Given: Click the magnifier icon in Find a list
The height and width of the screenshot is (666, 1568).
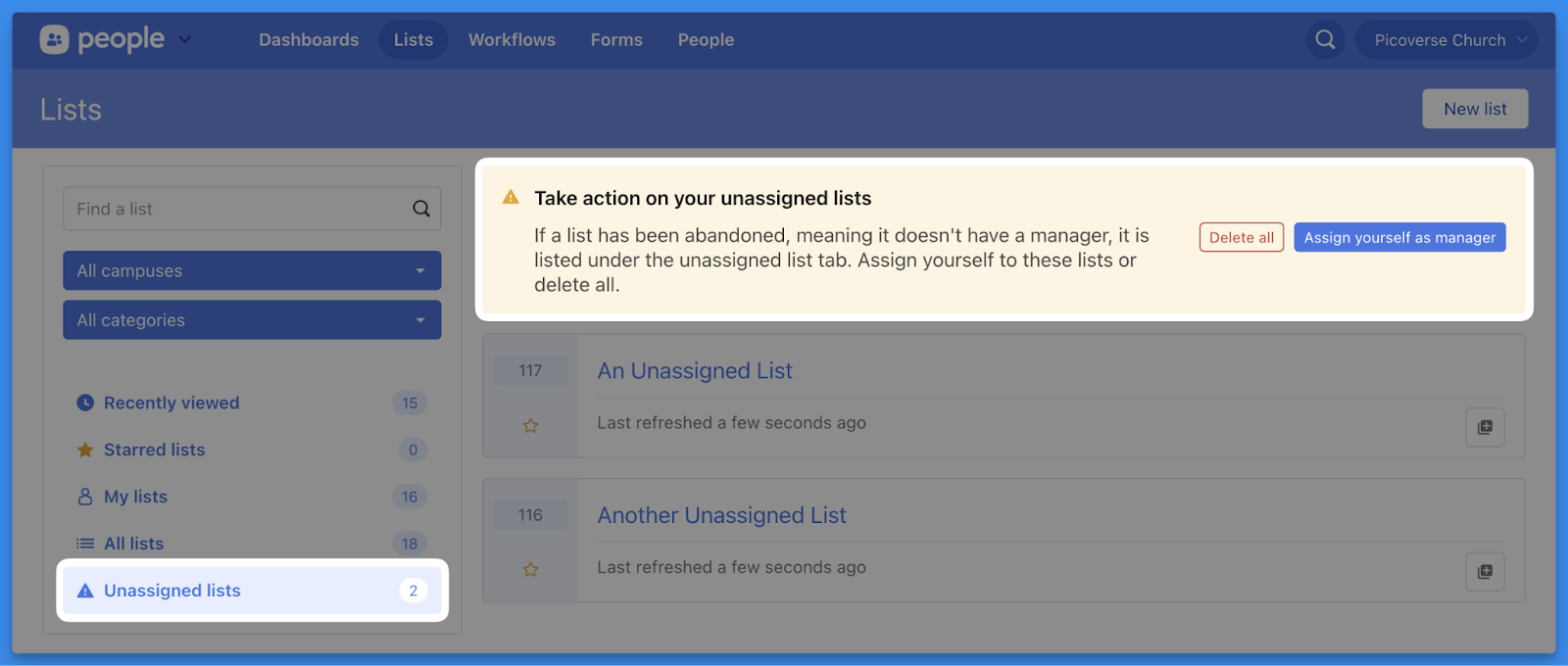Looking at the screenshot, I should [x=421, y=209].
